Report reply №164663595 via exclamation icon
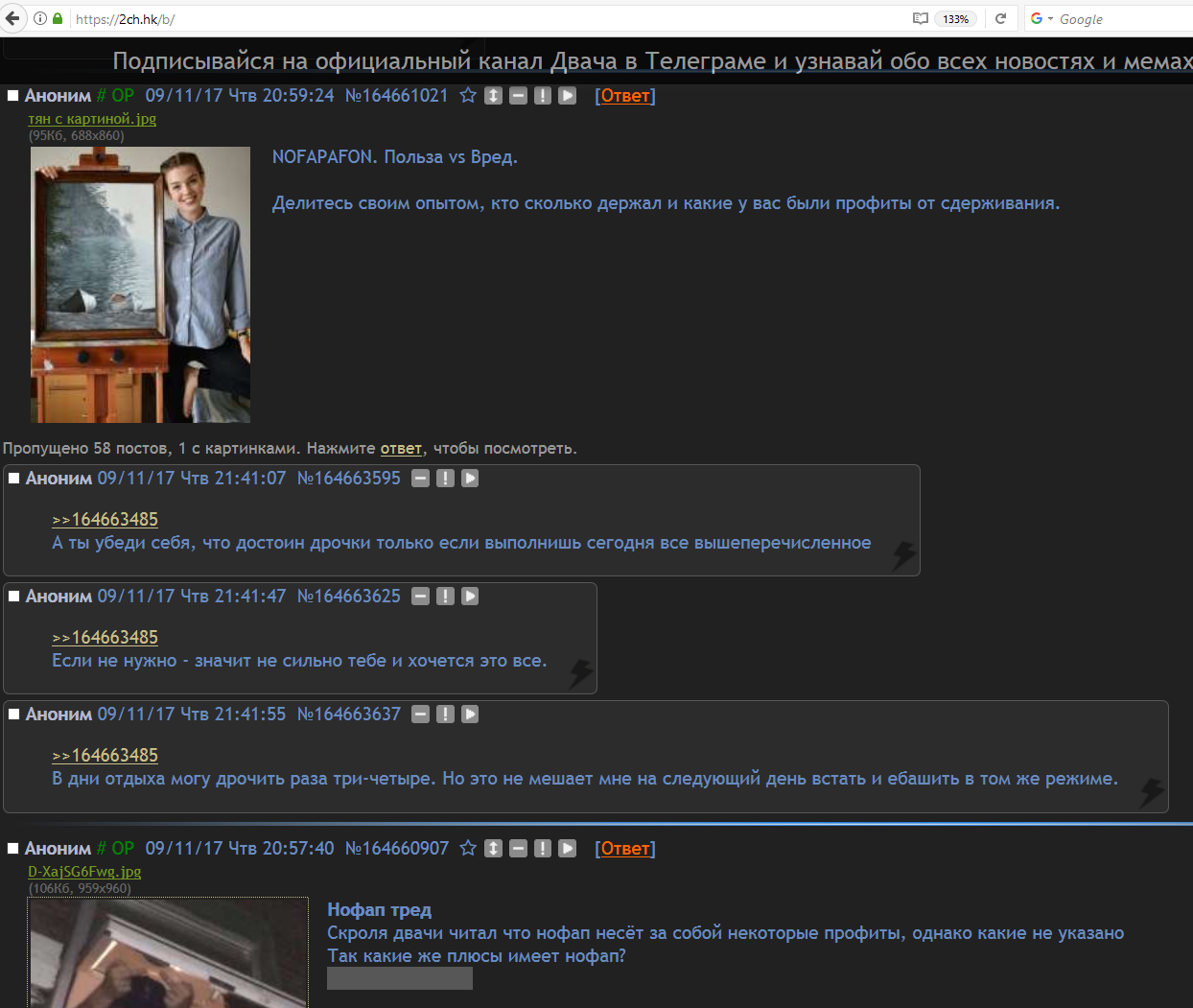Viewport: 1193px width, 1008px height. coord(445,478)
